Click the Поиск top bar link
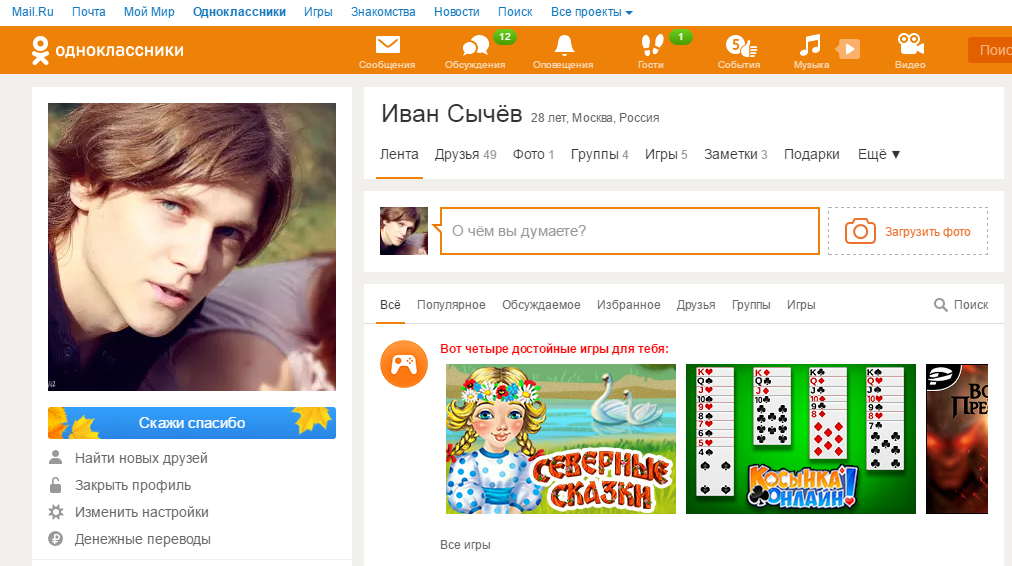 pyautogui.click(x=515, y=12)
